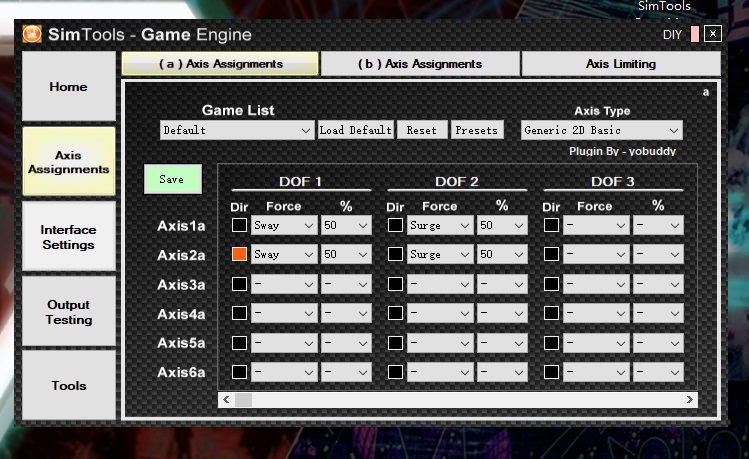Click the horizontal scrollbar thumb
This screenshot has height=459, width=749.
tap(243, 399)
